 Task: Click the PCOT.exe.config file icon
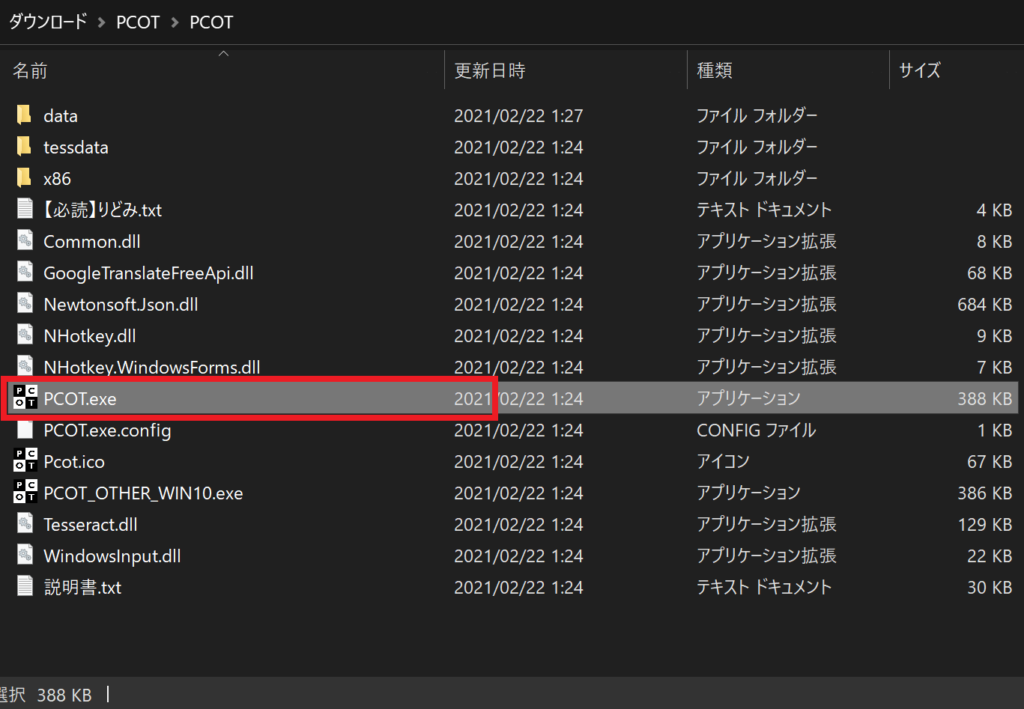pyautogui.click(x=25, y=430)
